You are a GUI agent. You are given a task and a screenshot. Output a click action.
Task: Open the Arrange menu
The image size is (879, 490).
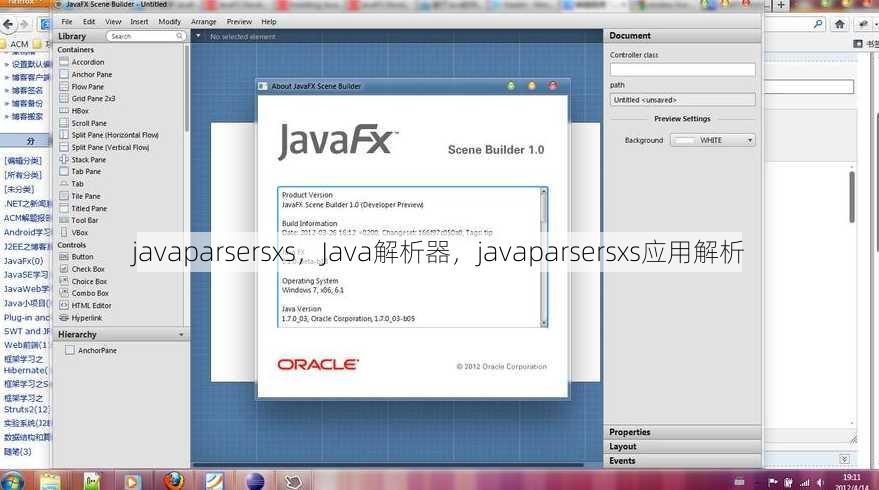(x=203, y=22)
